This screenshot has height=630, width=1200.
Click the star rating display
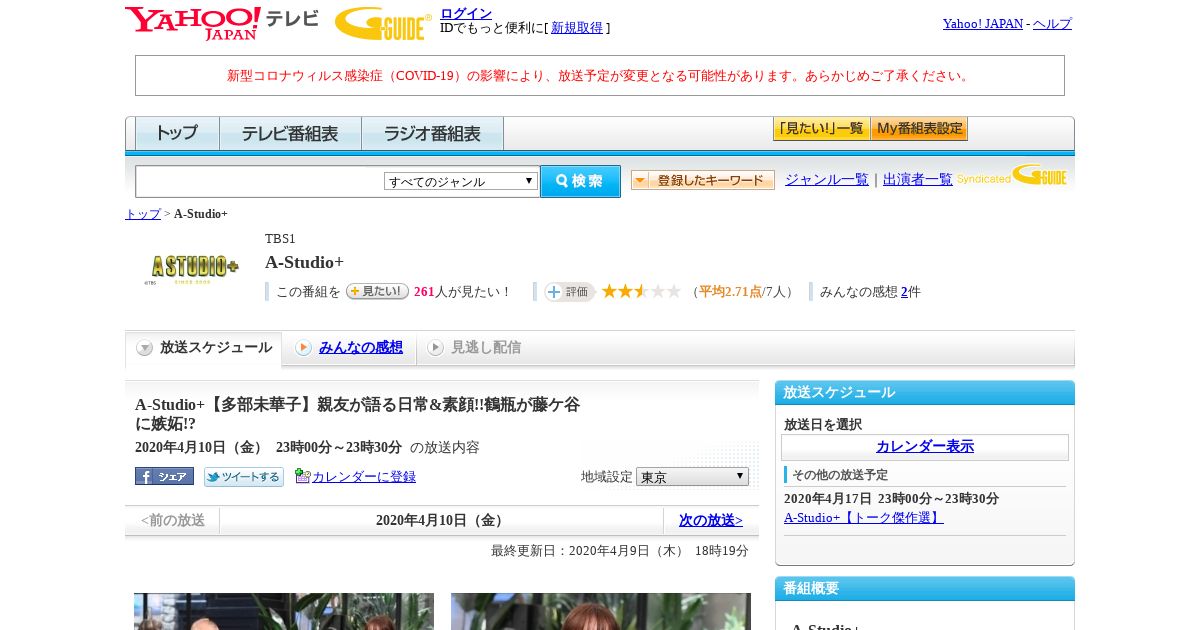[x=641, y=291]
